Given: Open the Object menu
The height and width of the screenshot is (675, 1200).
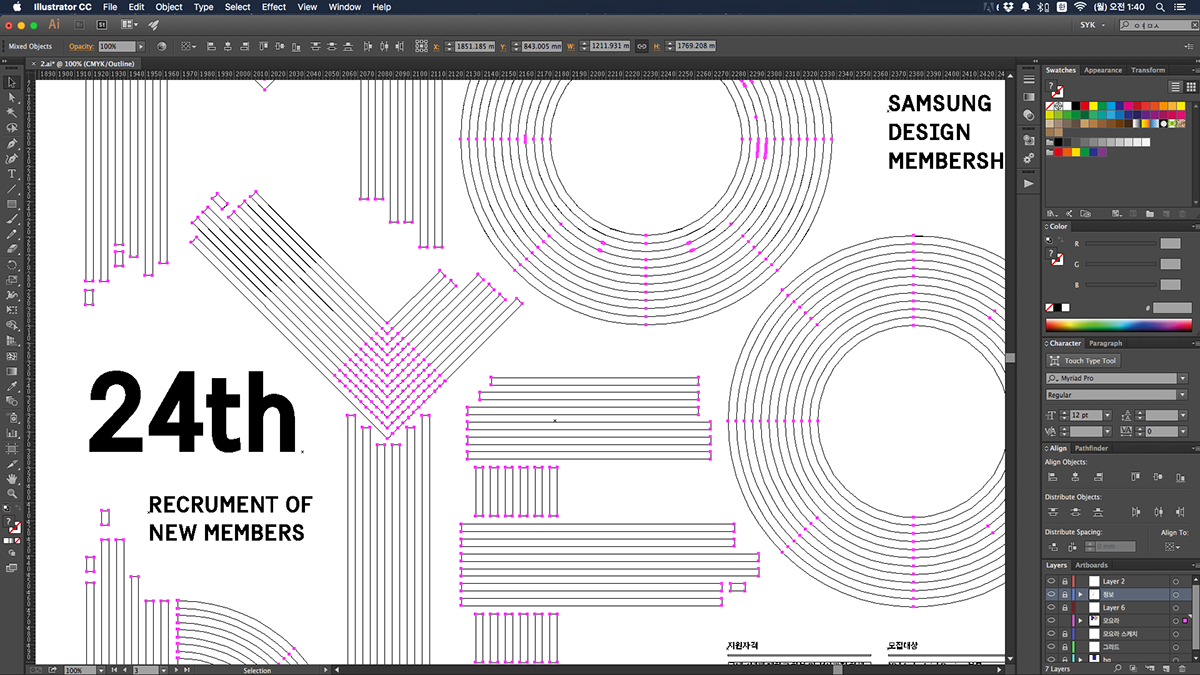Looking at the screenshot, I should click(x=169, y=7).
